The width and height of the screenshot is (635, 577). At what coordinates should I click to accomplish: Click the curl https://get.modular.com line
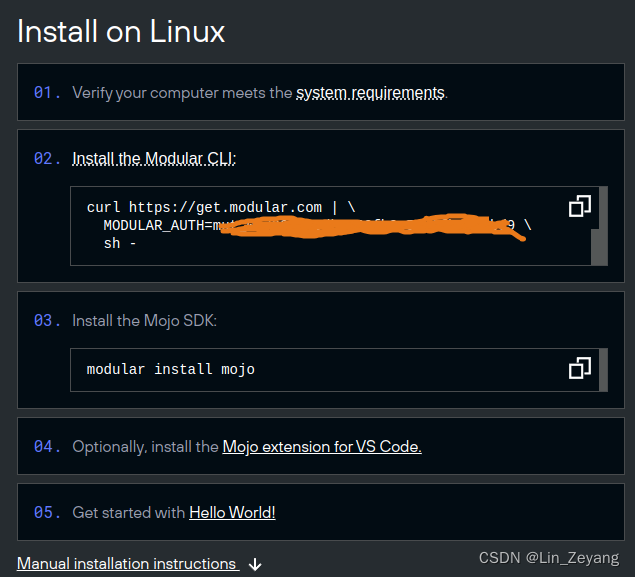221,207
